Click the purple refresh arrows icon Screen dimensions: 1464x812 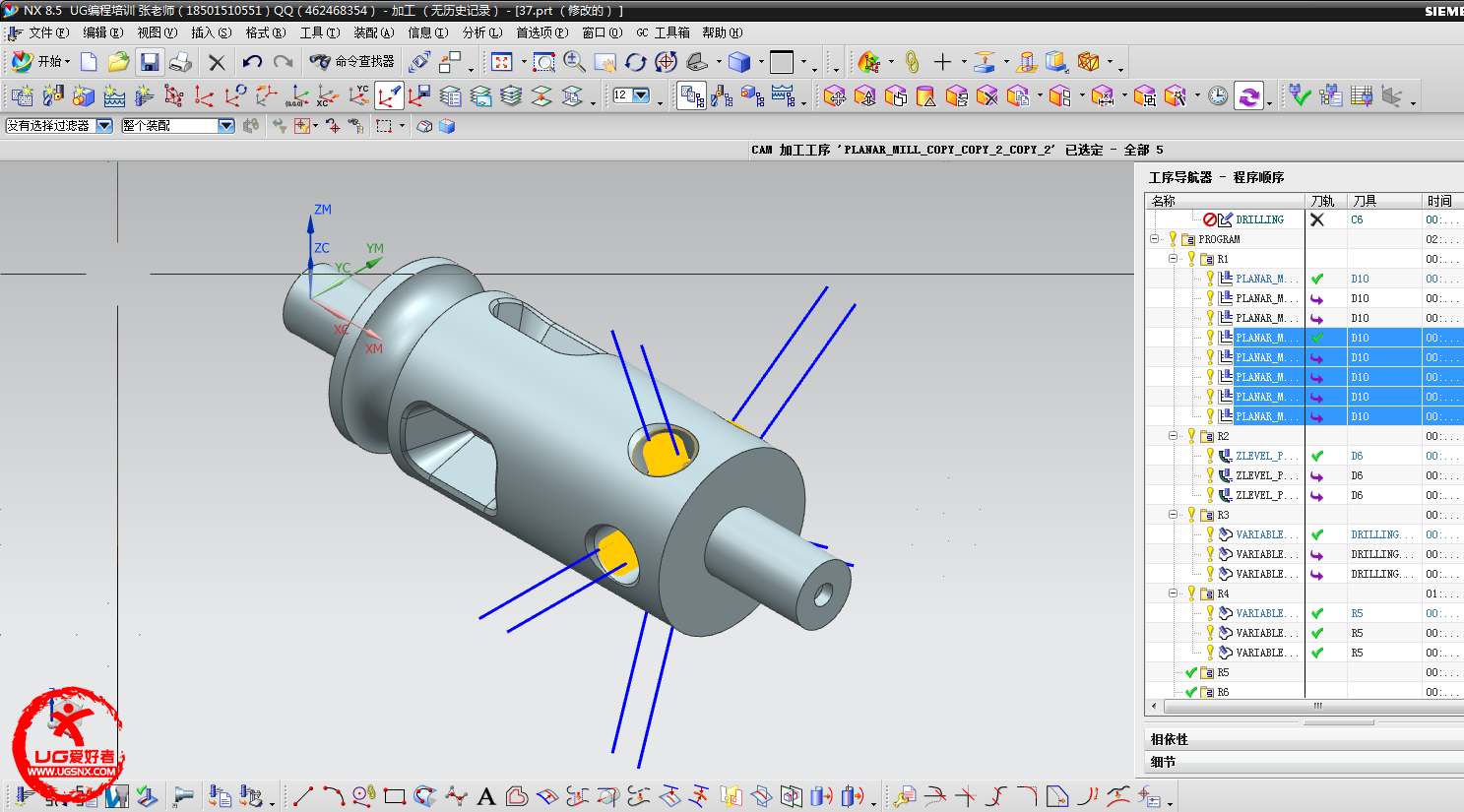(x=1248, y=95)
